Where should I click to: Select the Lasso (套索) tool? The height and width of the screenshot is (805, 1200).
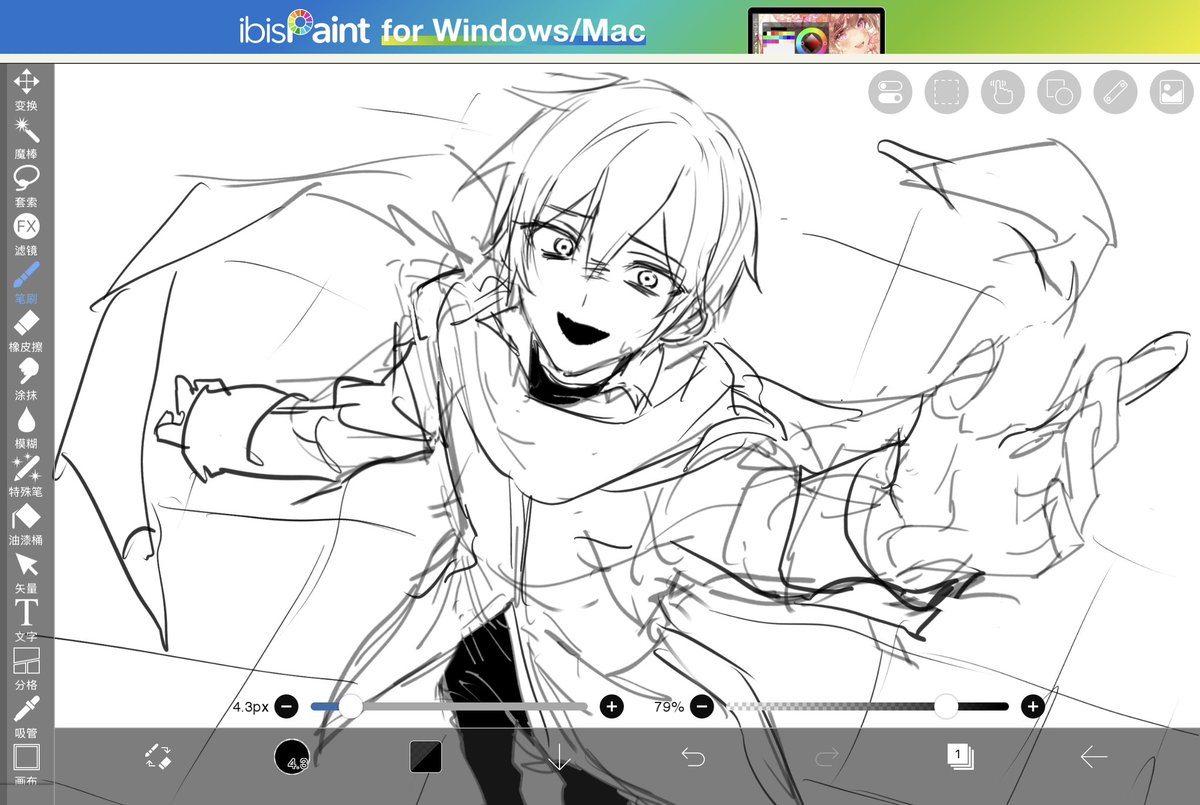[26, 185]
